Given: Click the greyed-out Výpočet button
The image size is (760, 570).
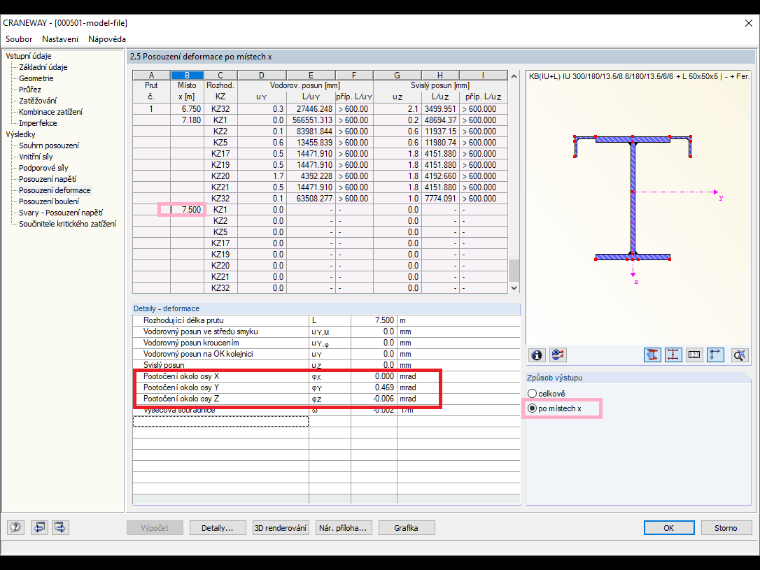Looking at the screenshot, I should click(x=155, y=528).
